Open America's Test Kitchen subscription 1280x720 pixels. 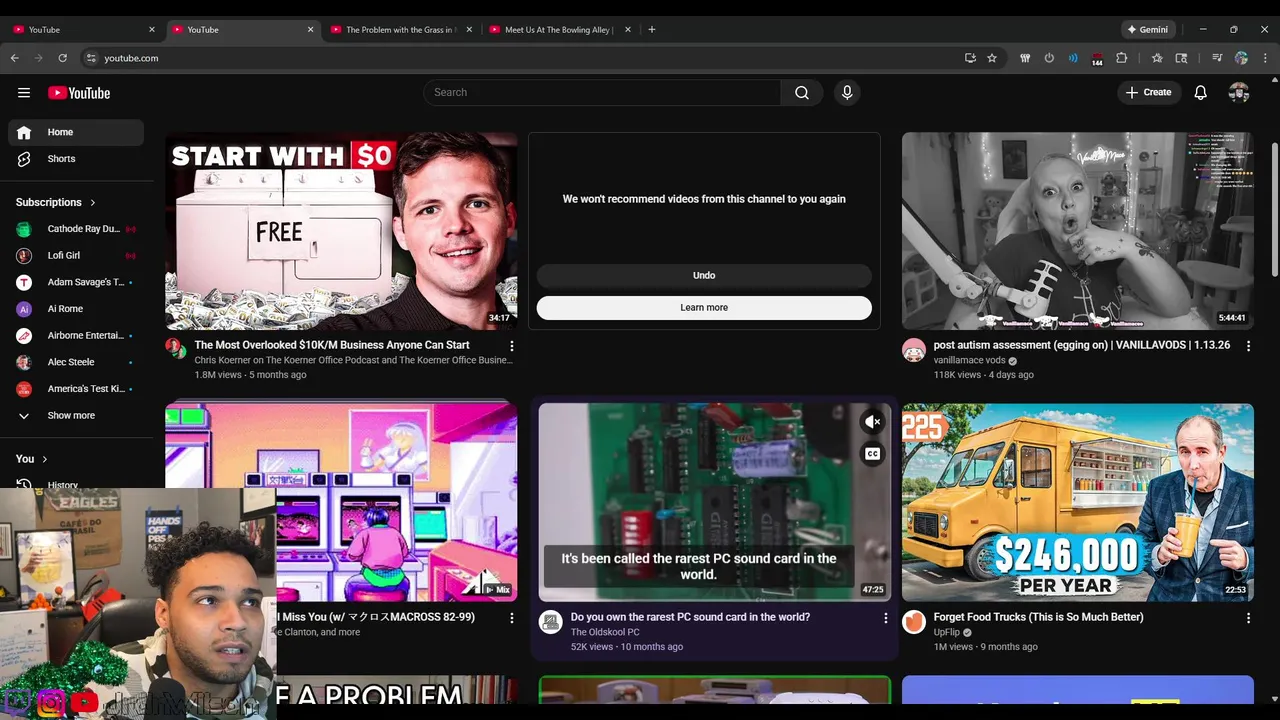pos(76,388)
